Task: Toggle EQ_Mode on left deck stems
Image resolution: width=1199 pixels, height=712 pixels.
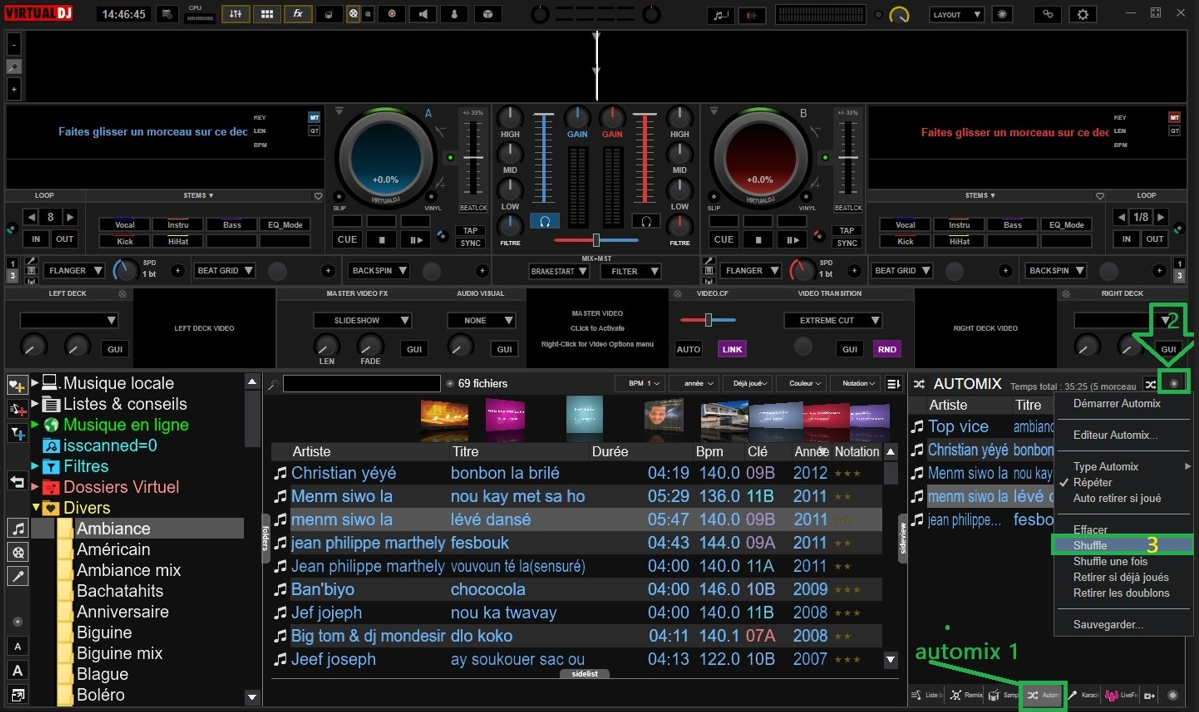Action: coord(285,225)
